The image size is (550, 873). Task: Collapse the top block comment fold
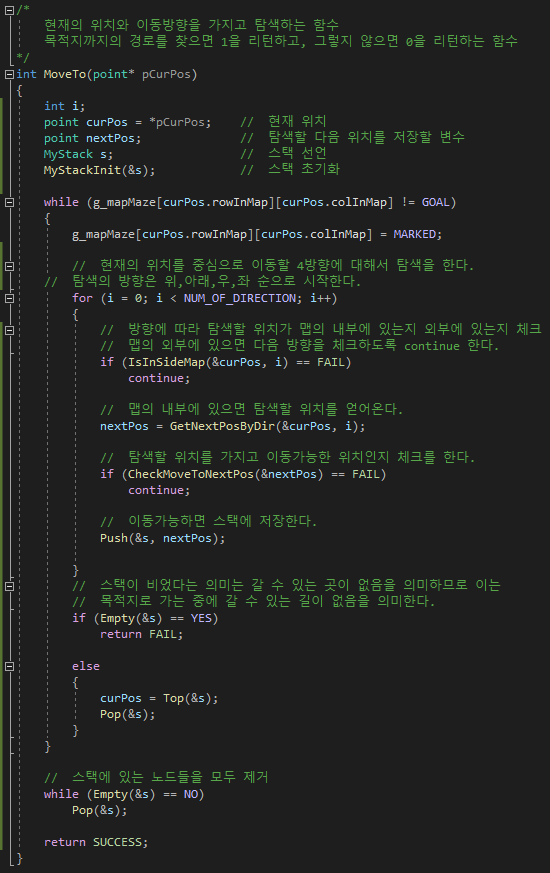click(9, 10)
